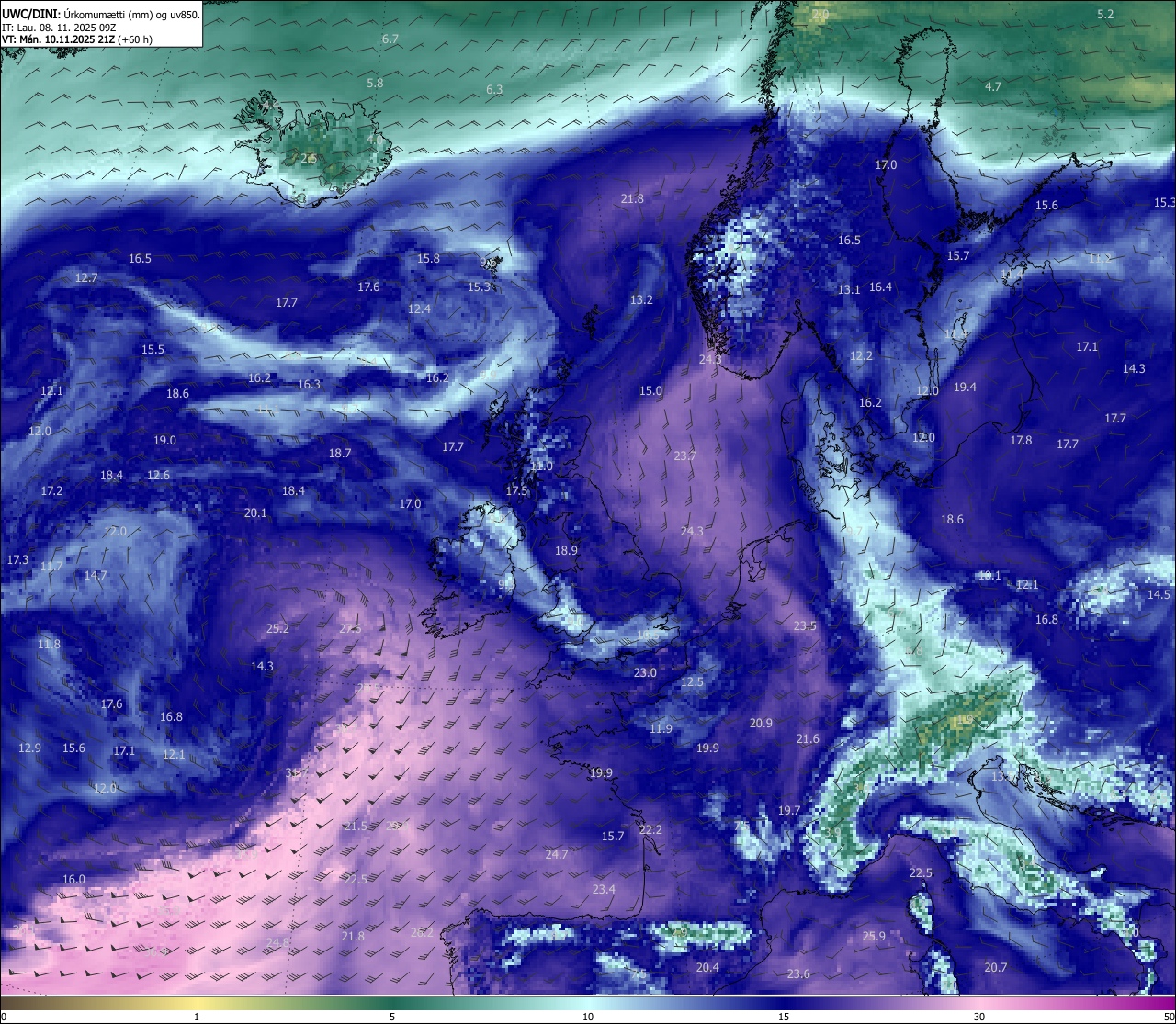Image resolution: width=1176 pixels, height=1024 pixels.
Task: Click the 19.4 value in the Baltic
Action: pos(965,388)
